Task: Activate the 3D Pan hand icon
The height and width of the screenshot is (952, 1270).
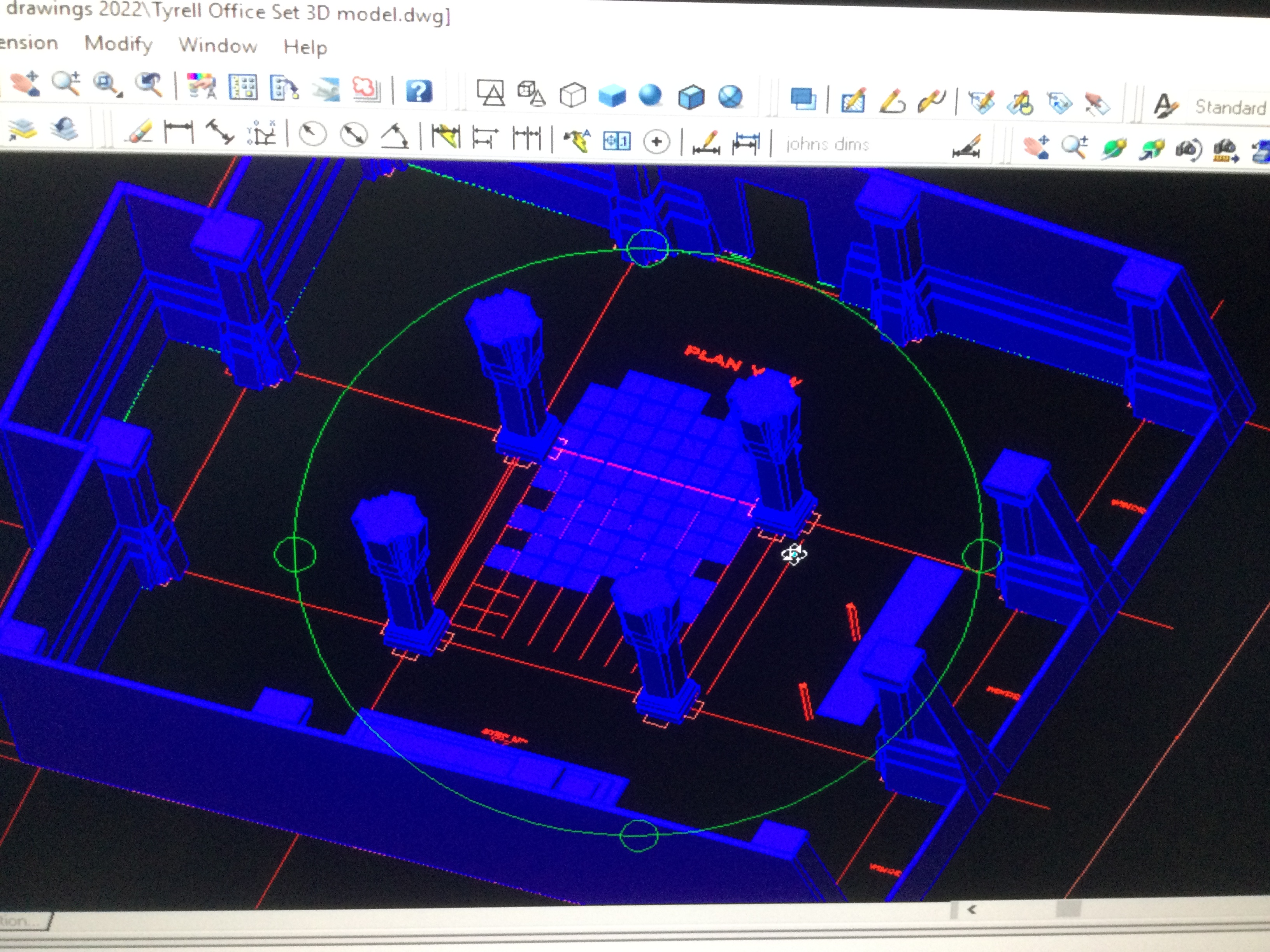Action: [1037, 147]
